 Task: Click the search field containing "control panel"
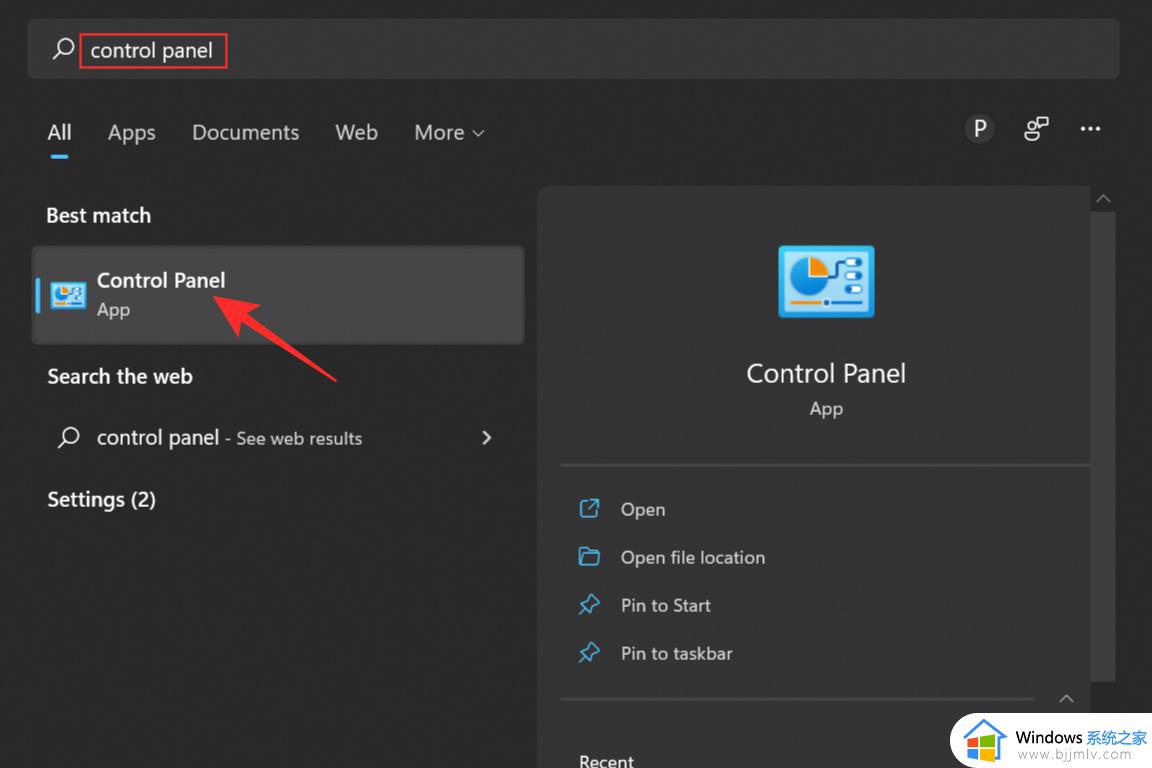(573, 49)
